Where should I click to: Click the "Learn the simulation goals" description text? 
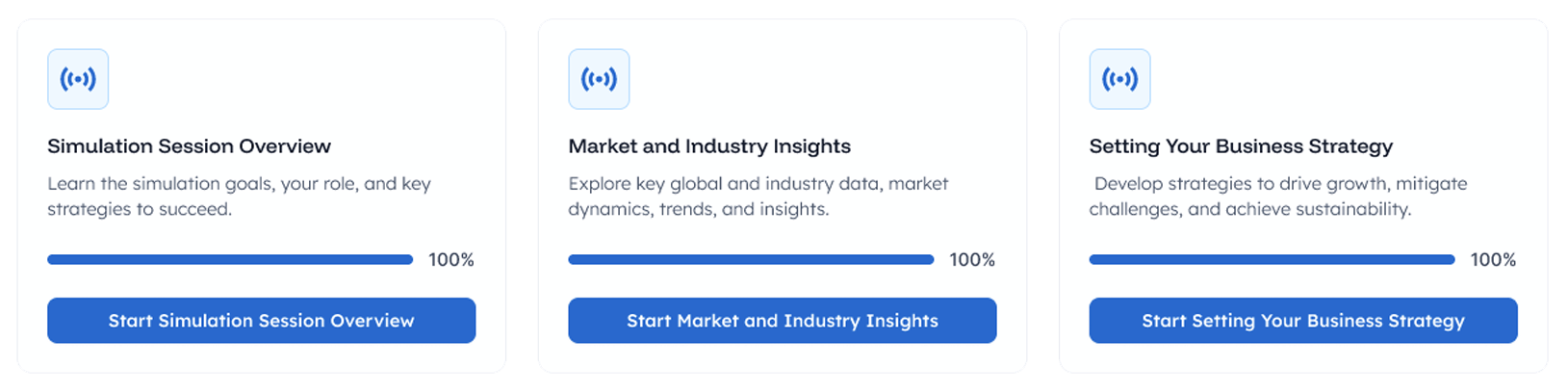pyautogui.click(x=239, y=184)
